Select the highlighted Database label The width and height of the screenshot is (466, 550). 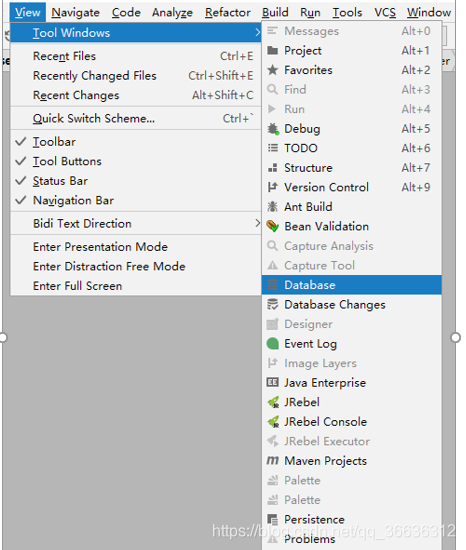(x=310, y=285)
